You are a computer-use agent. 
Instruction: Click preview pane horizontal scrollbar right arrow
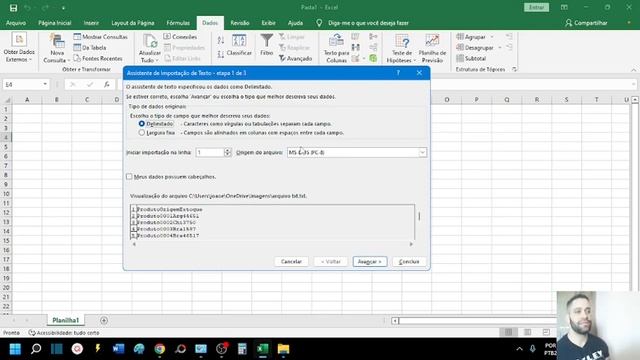pyautogui.click(x=411, y=244)
